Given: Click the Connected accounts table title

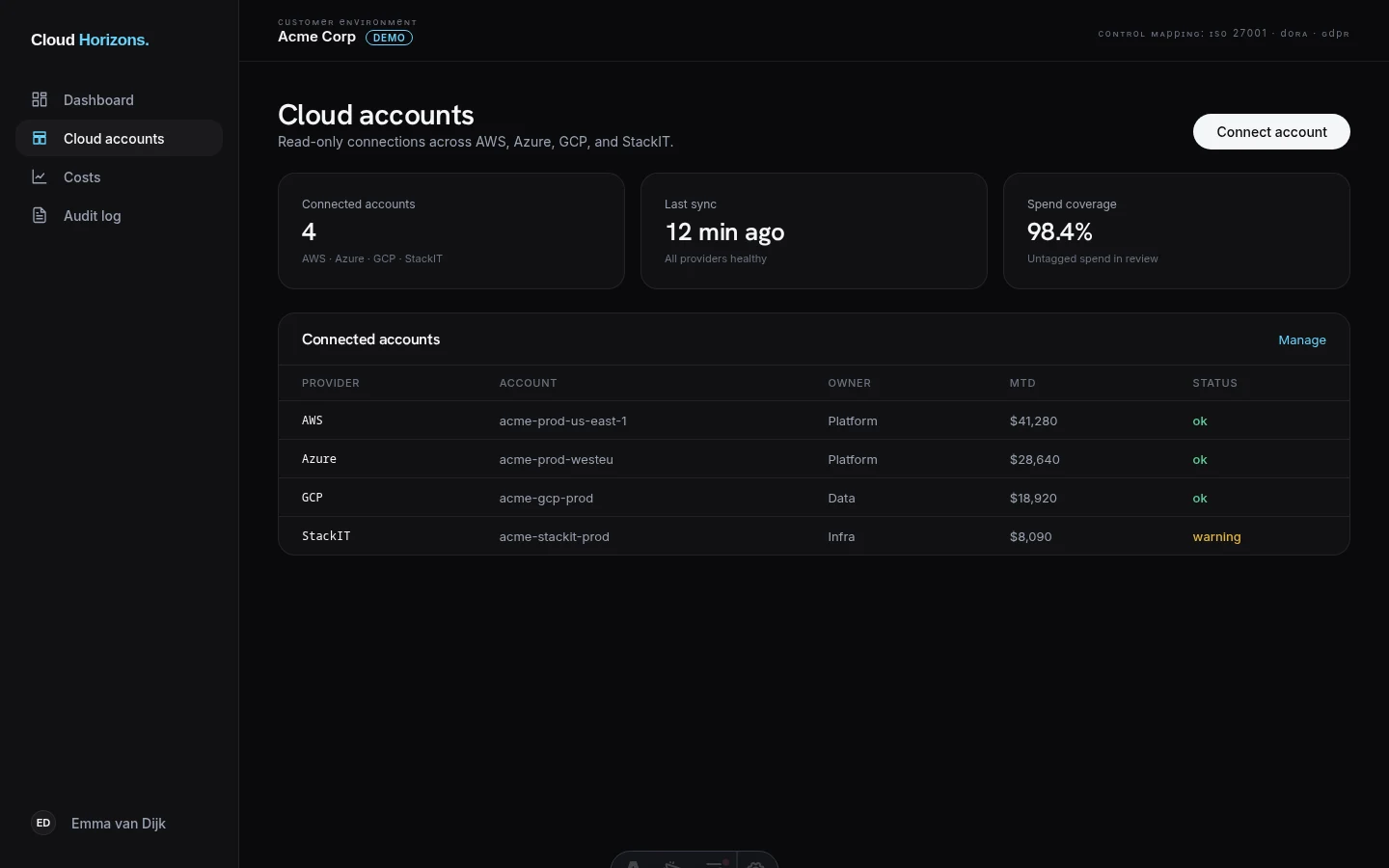Looking at the screenshot, I should pos(370,339).
